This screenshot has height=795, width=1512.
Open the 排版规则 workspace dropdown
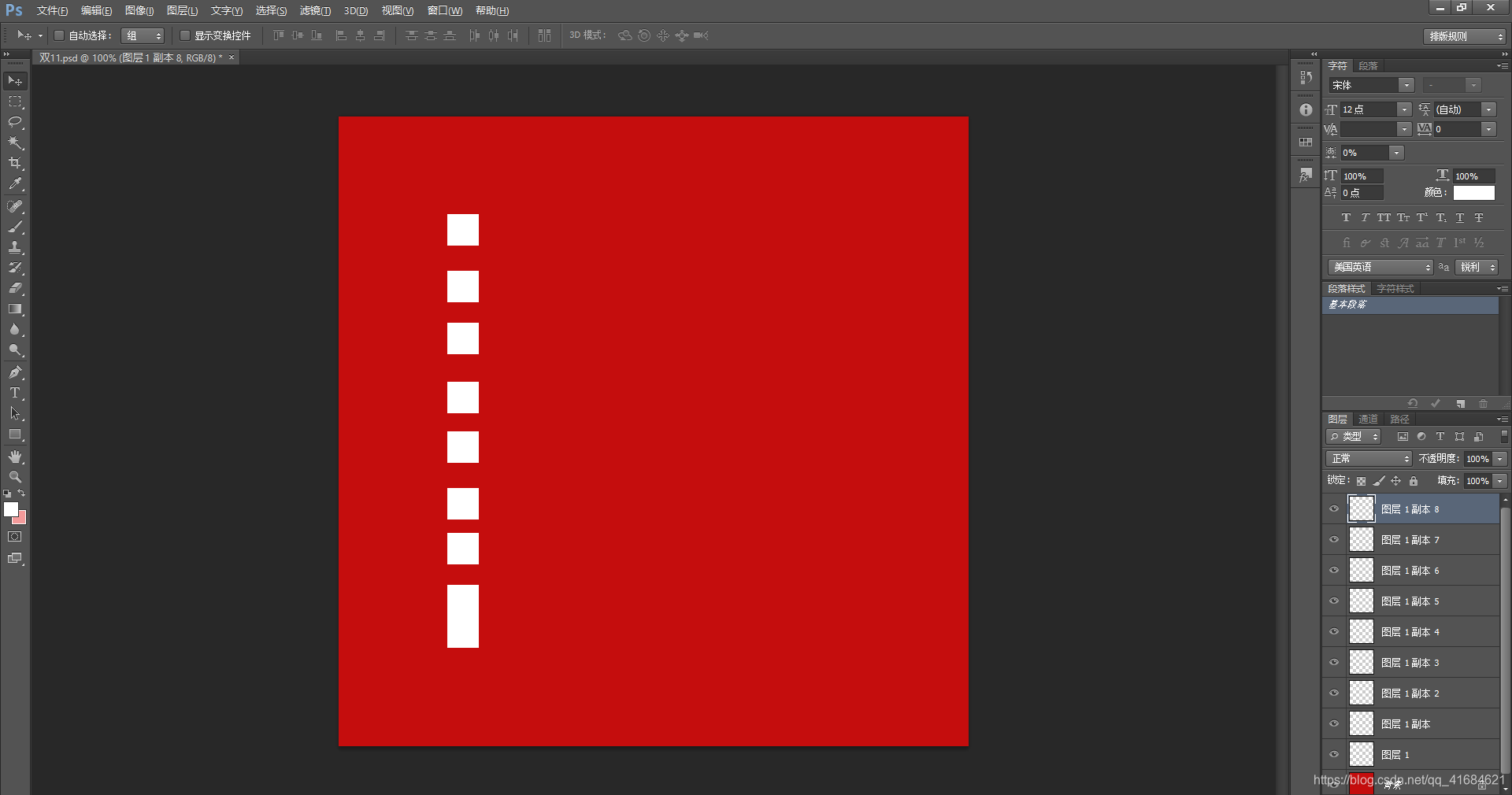[1465, 36]
